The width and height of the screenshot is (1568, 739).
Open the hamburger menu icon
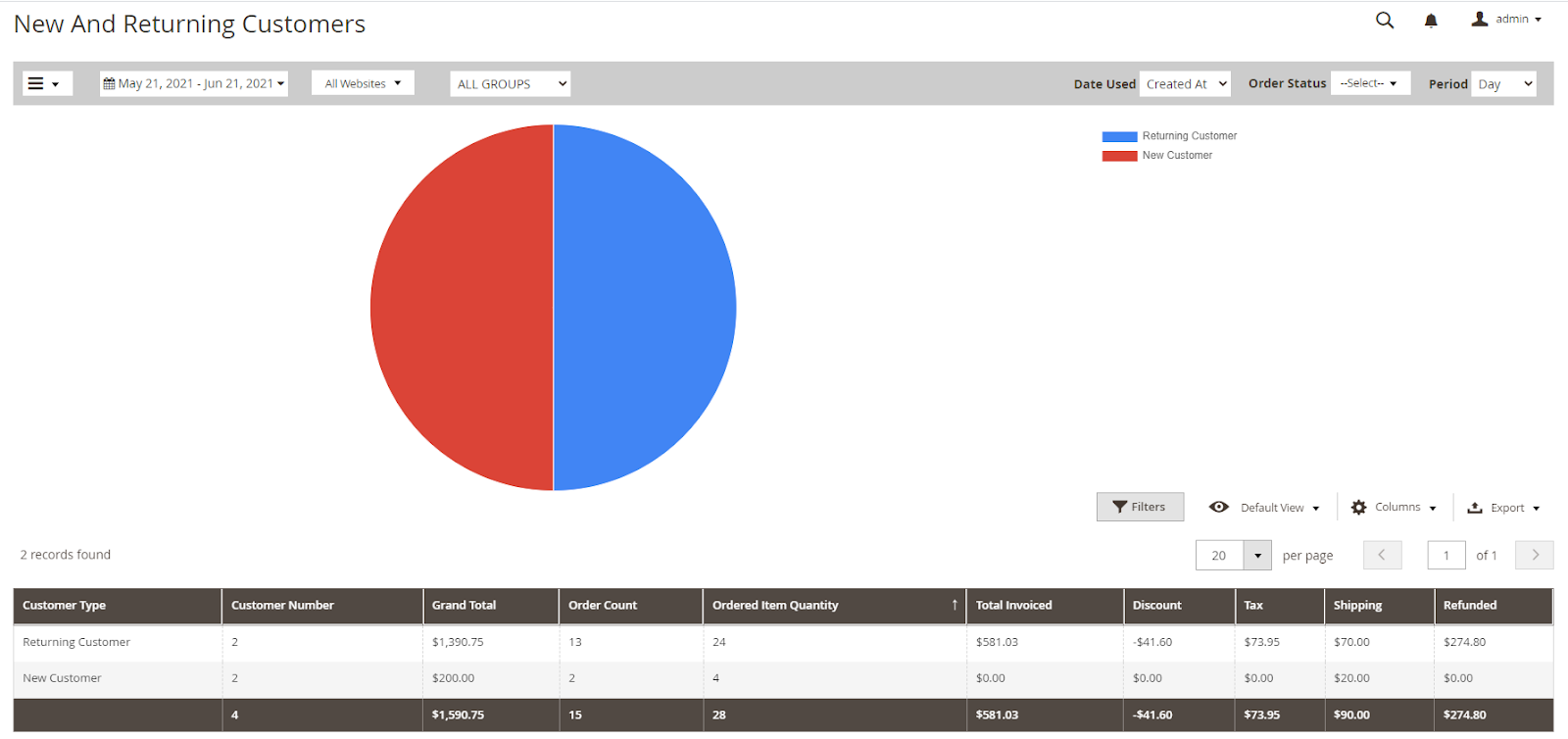point(36,83)
